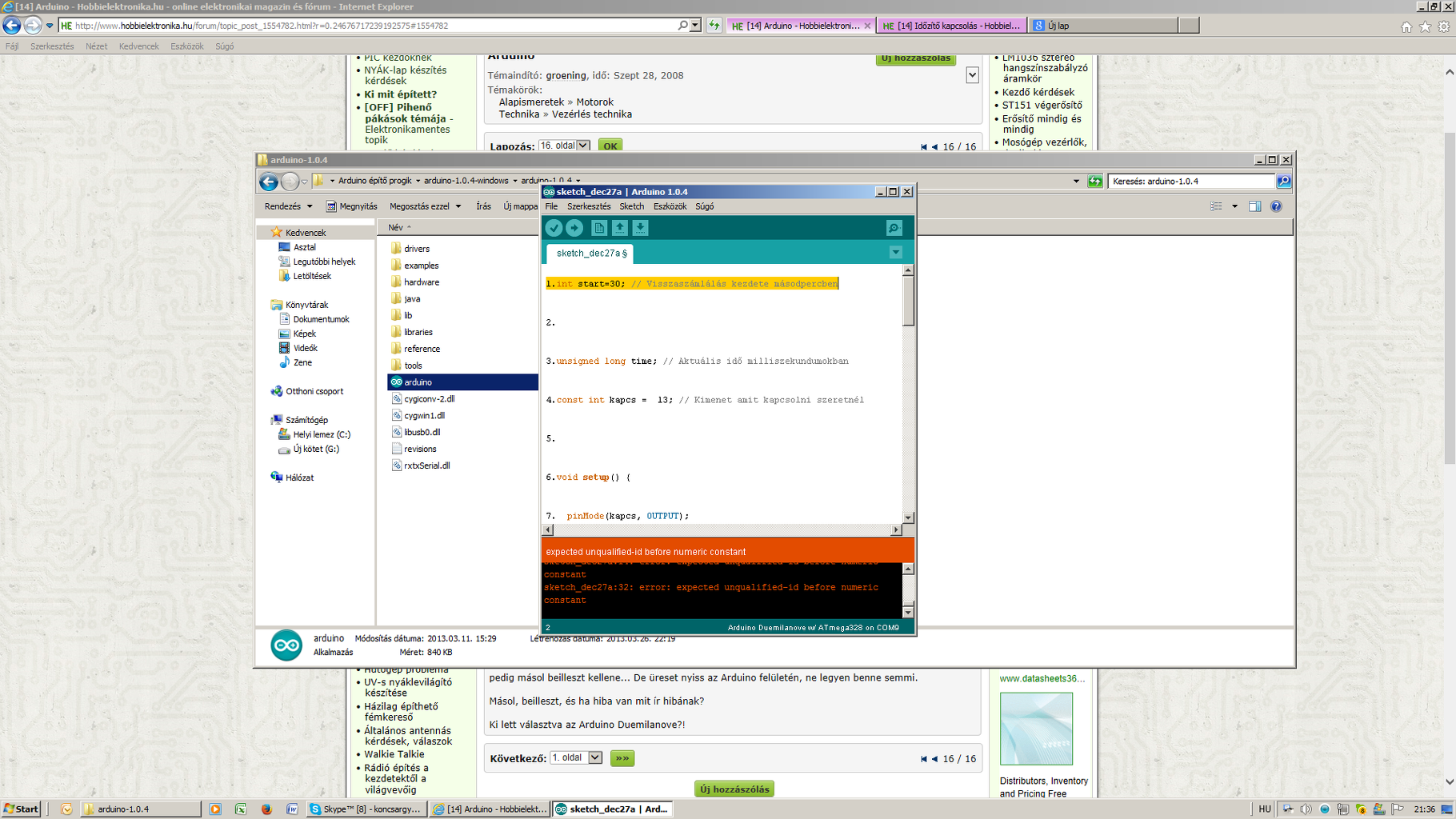Click Internet Explorer's forward button
1456x819 pixels.
32,26
